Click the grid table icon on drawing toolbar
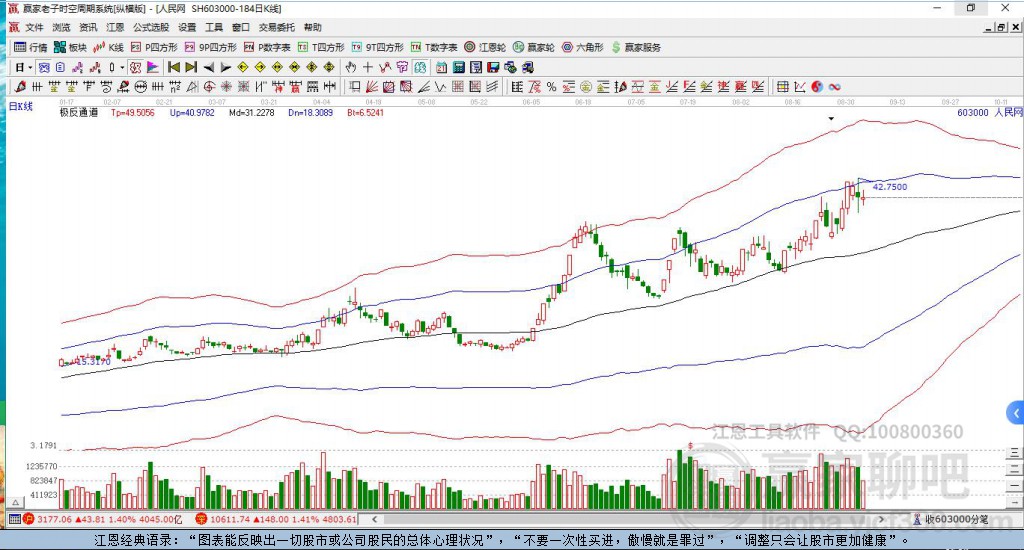Viewport: 1024px width, 550px height. click(782, 86)
